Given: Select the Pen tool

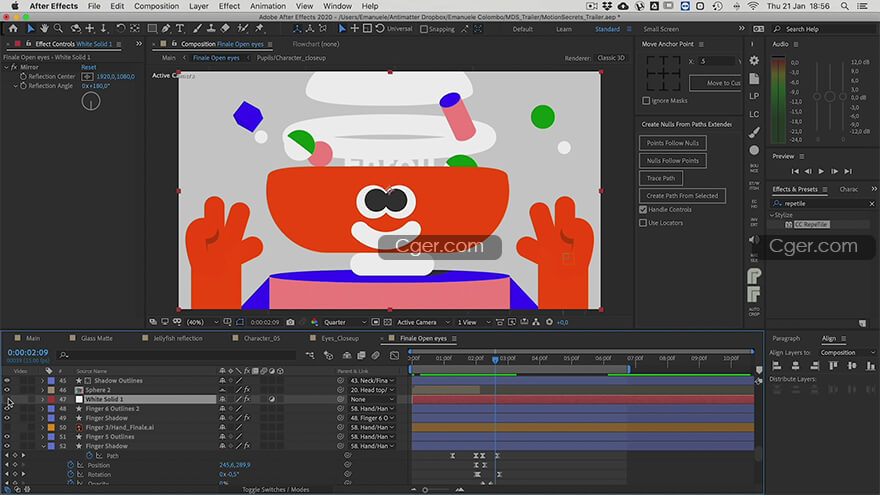Looking at the screenshot, I should click(166, 28).
